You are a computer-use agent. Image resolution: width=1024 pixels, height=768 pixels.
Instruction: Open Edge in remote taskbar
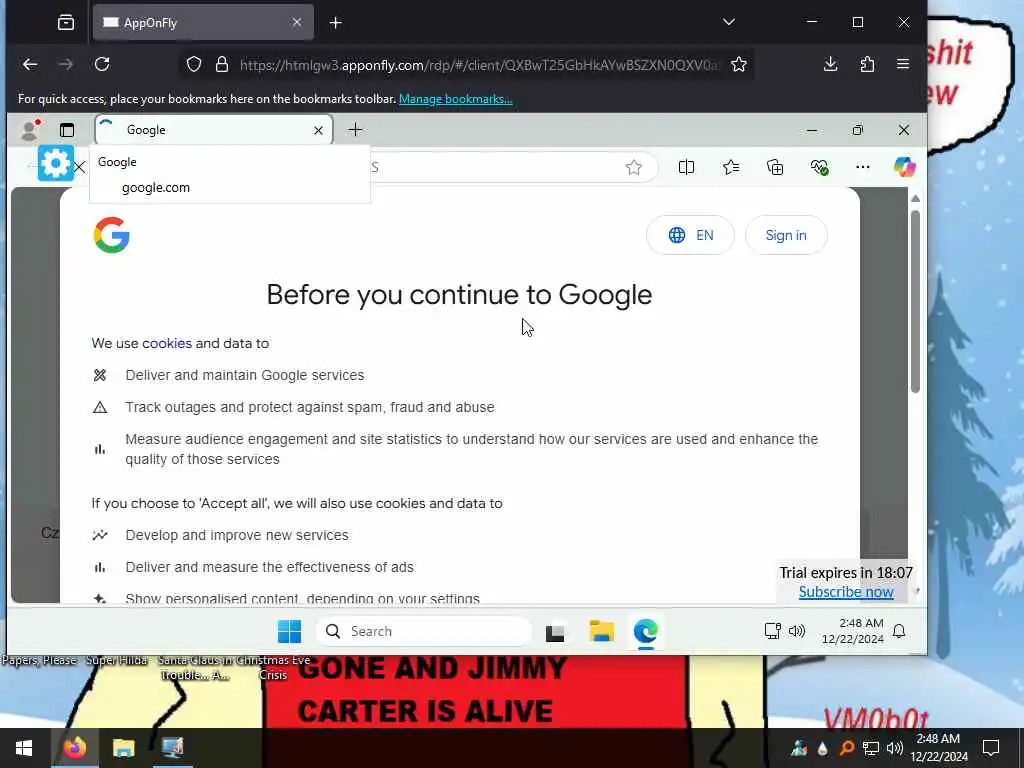point(646,632)
